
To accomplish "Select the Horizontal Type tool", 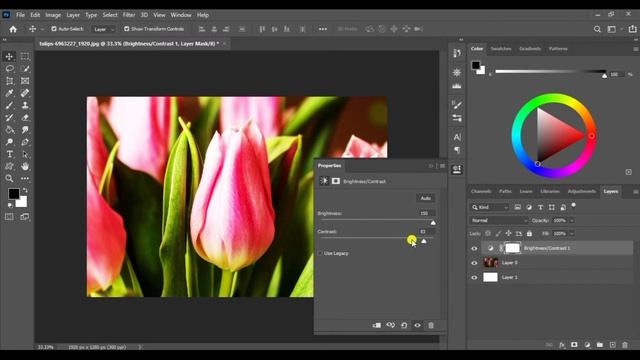I will coord(9,154).
